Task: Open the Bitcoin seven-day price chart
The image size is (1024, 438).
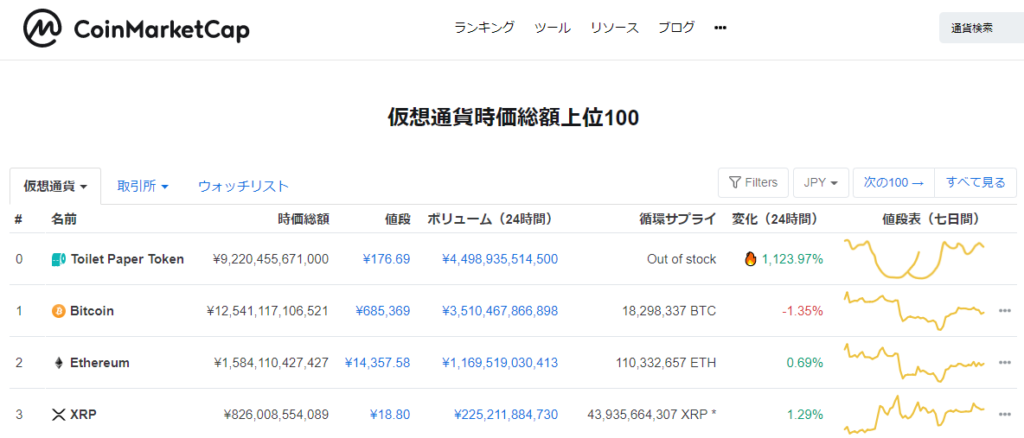Action: click(x=915, y=311)
